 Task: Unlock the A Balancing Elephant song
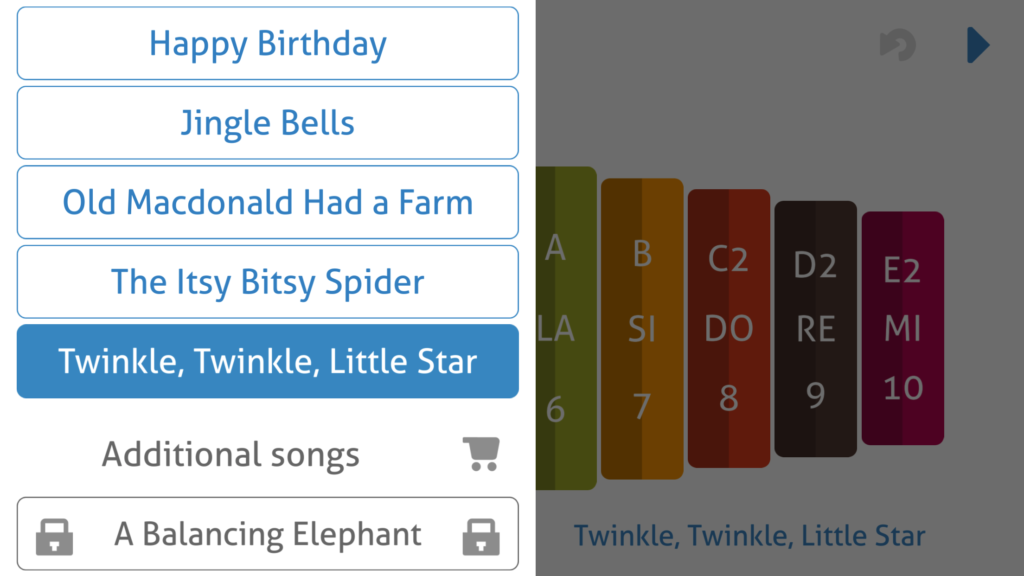[x=267, y=533]
